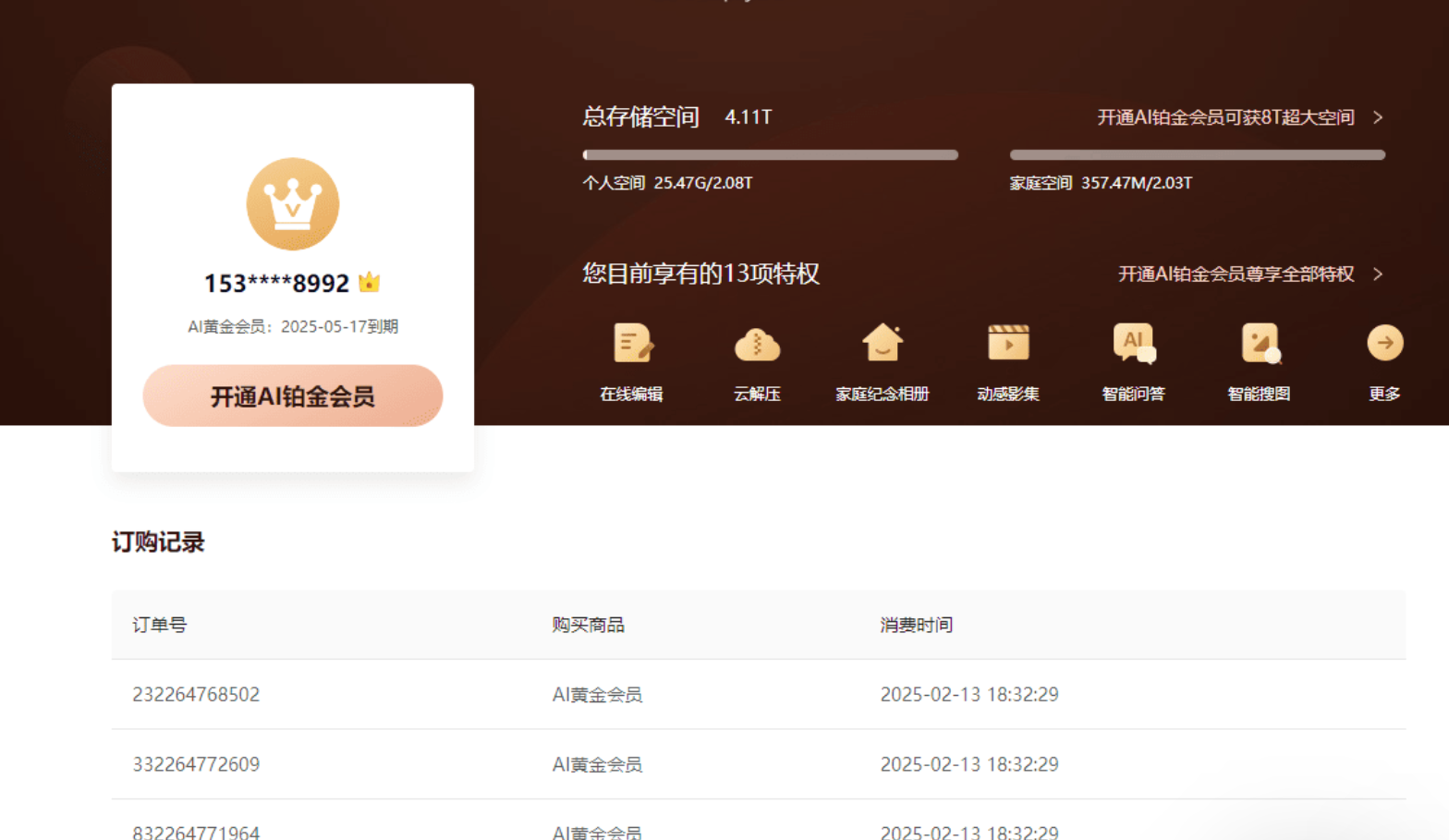Image resolution: width=1449 pixels, height=840 pixels.
Task: Click the masked phone number 153****8992
Action: [x=276, y=283]
